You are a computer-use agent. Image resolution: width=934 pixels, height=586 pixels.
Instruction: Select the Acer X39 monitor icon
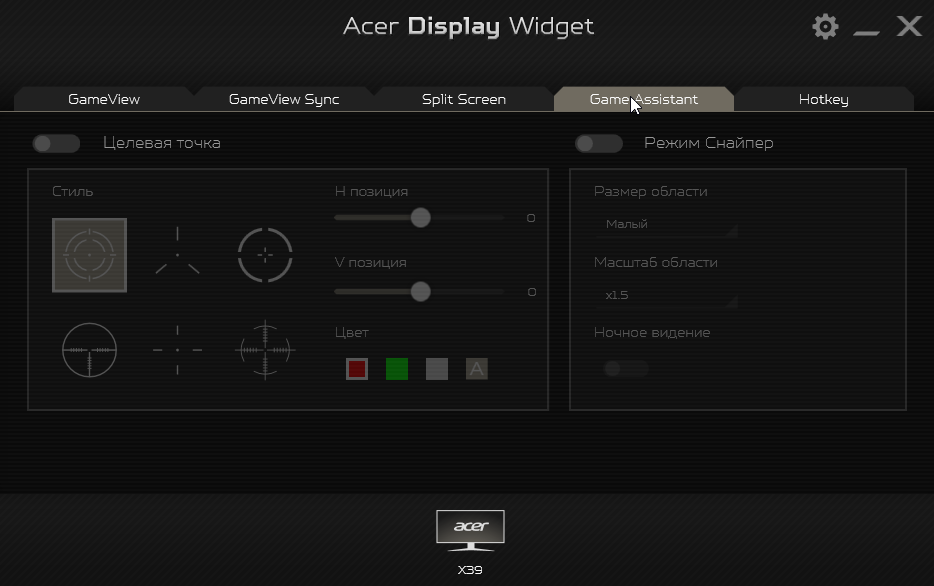pos(470,530)
